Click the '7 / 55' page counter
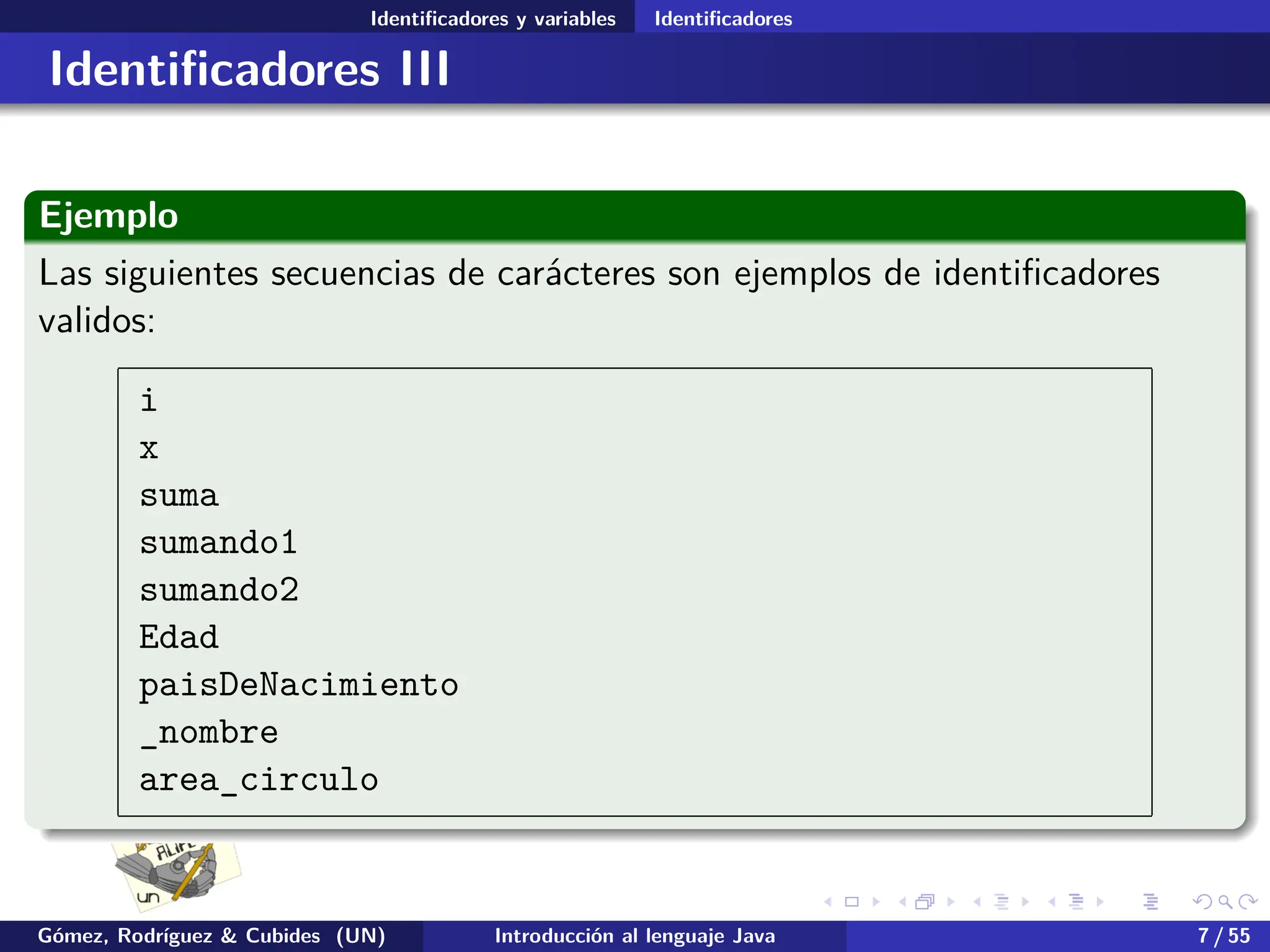The height and width of the screenshot is (952, 1270). click(x=1224, y=936)
